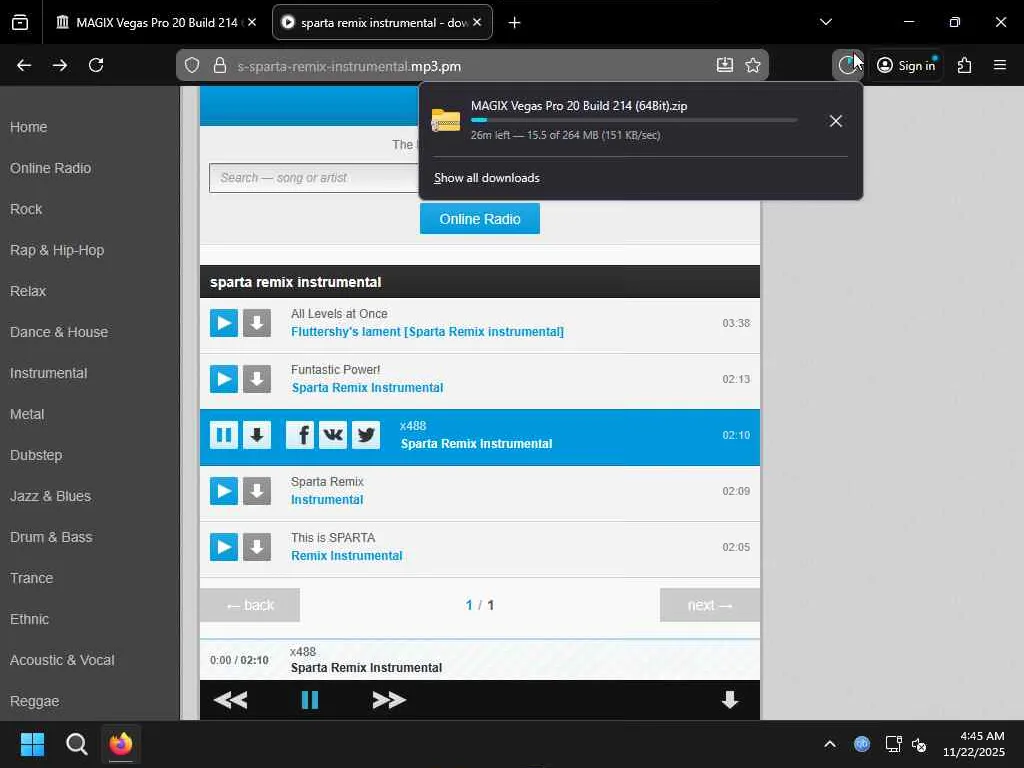The height and width of the screenshot is (768, 1024).
Task: Select Acoustic & Vocal genre
Action: 62,660
